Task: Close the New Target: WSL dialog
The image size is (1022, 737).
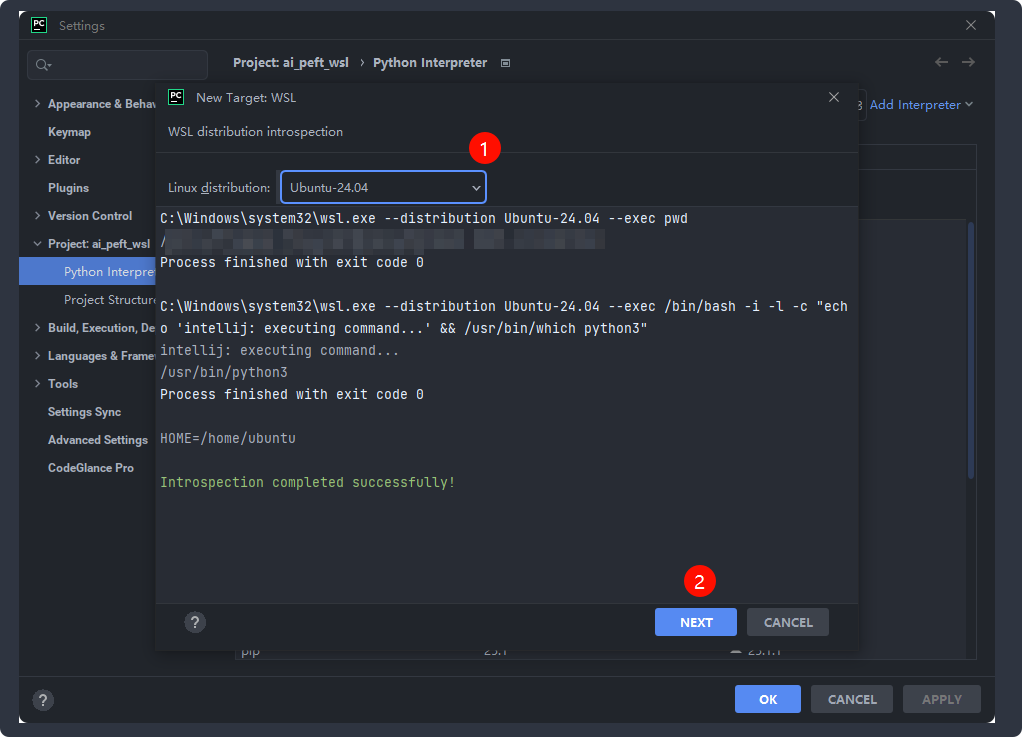Action: click(x=834, y=97)
